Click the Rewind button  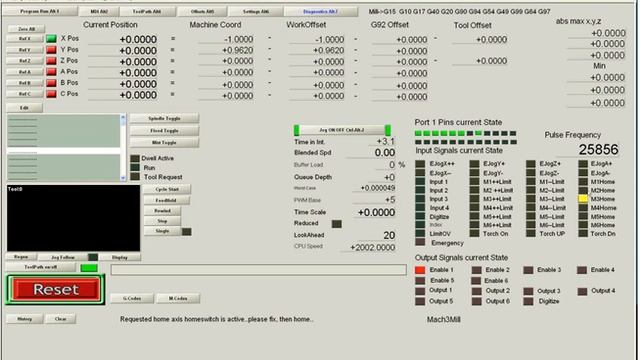pyautogui.click(x=162, y=211)
